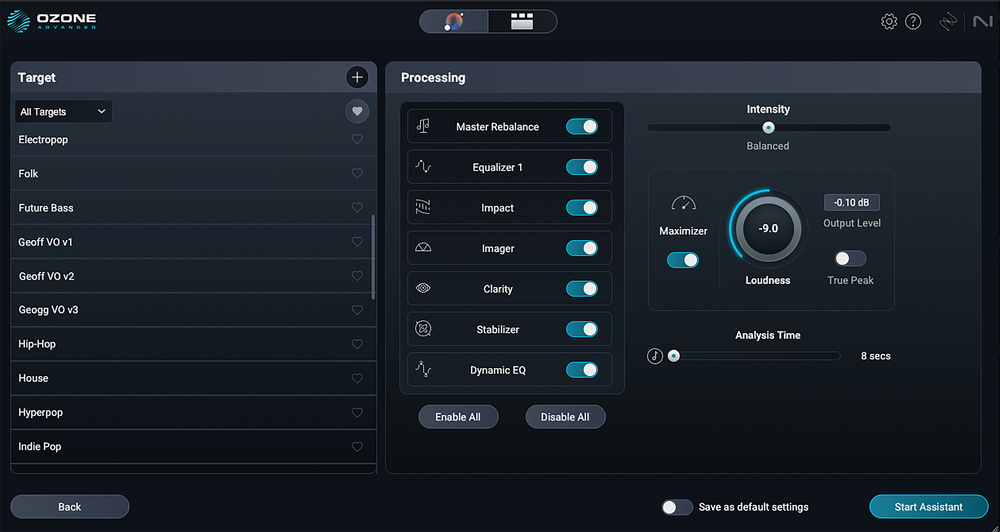The height and width of the screenshot is (532, 1000).
Task: Open the settings gear icon
Action: coord(888,22)
